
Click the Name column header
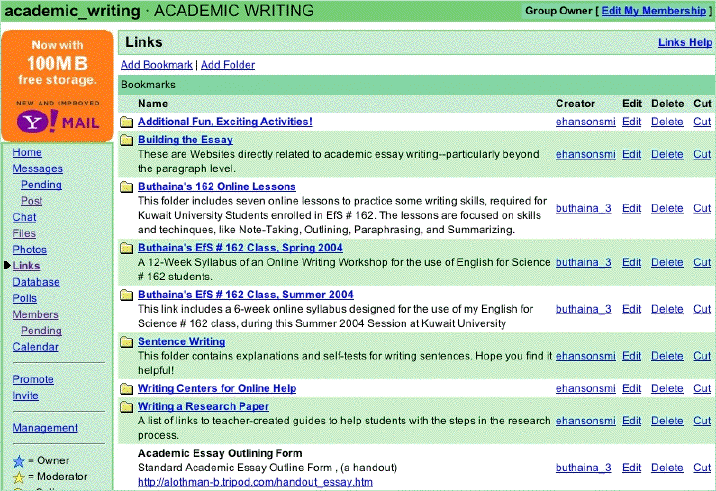153,104
